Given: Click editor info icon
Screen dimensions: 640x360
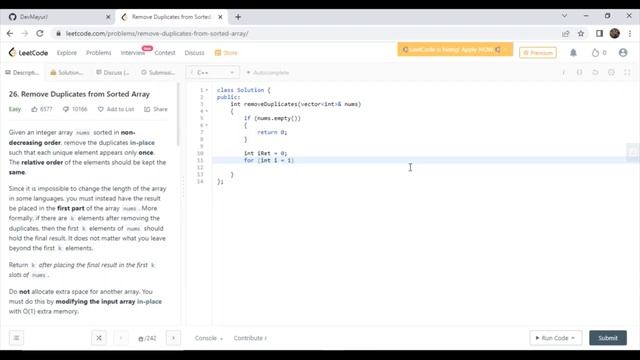Looking at the screenshot, I should tap(564, 72).
